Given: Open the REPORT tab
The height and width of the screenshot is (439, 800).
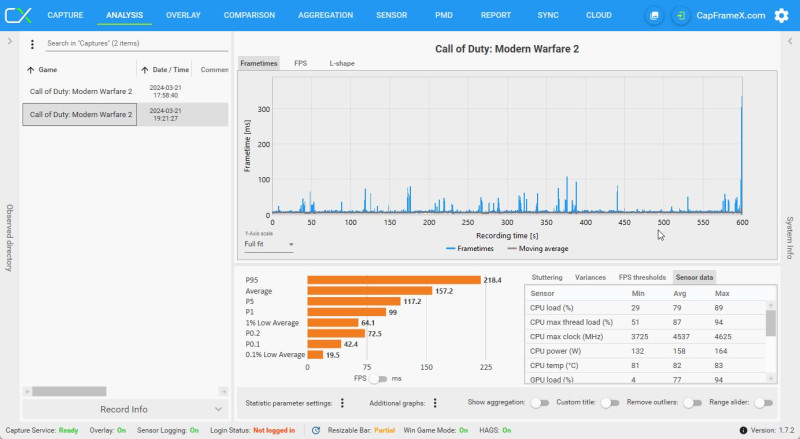Looking at the screenshot, I should click(496, 15).
